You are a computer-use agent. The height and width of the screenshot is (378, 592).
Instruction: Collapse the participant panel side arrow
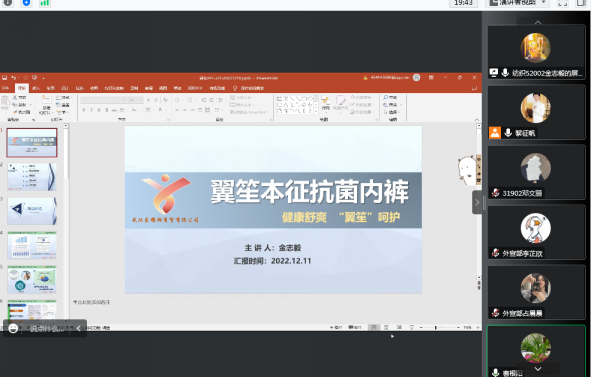(x=477, y=202)
